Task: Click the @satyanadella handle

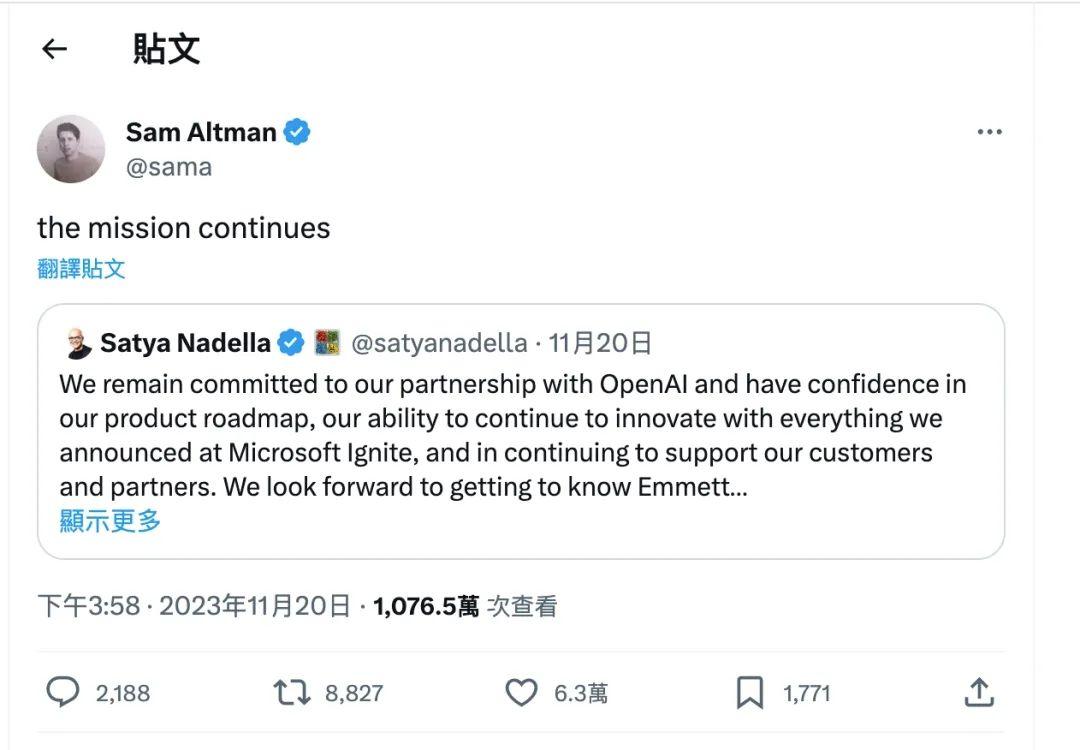Action: click(439, 343)
